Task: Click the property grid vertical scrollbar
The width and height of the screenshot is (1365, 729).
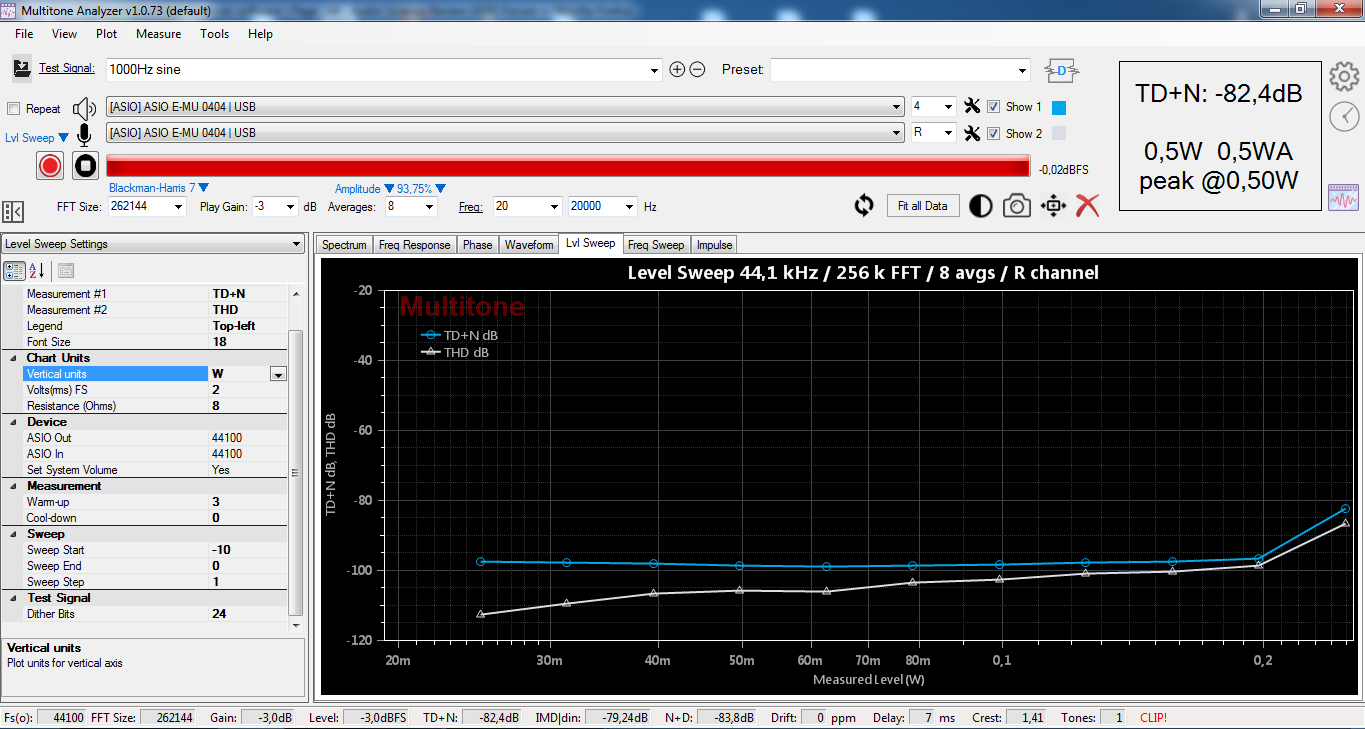Action: [295, 459]
